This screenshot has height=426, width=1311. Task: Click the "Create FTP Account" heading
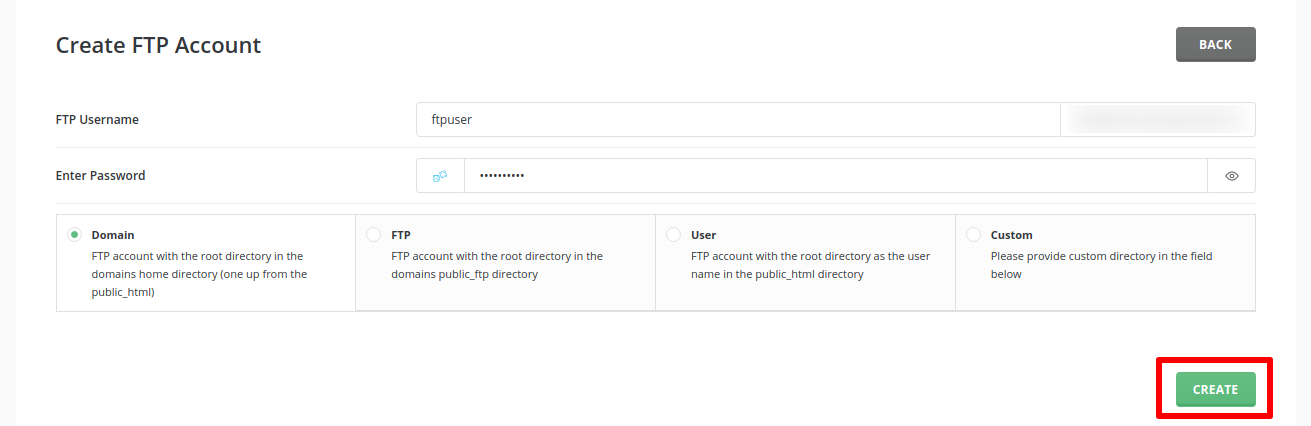pyautogui.click(x=158, y=45)
